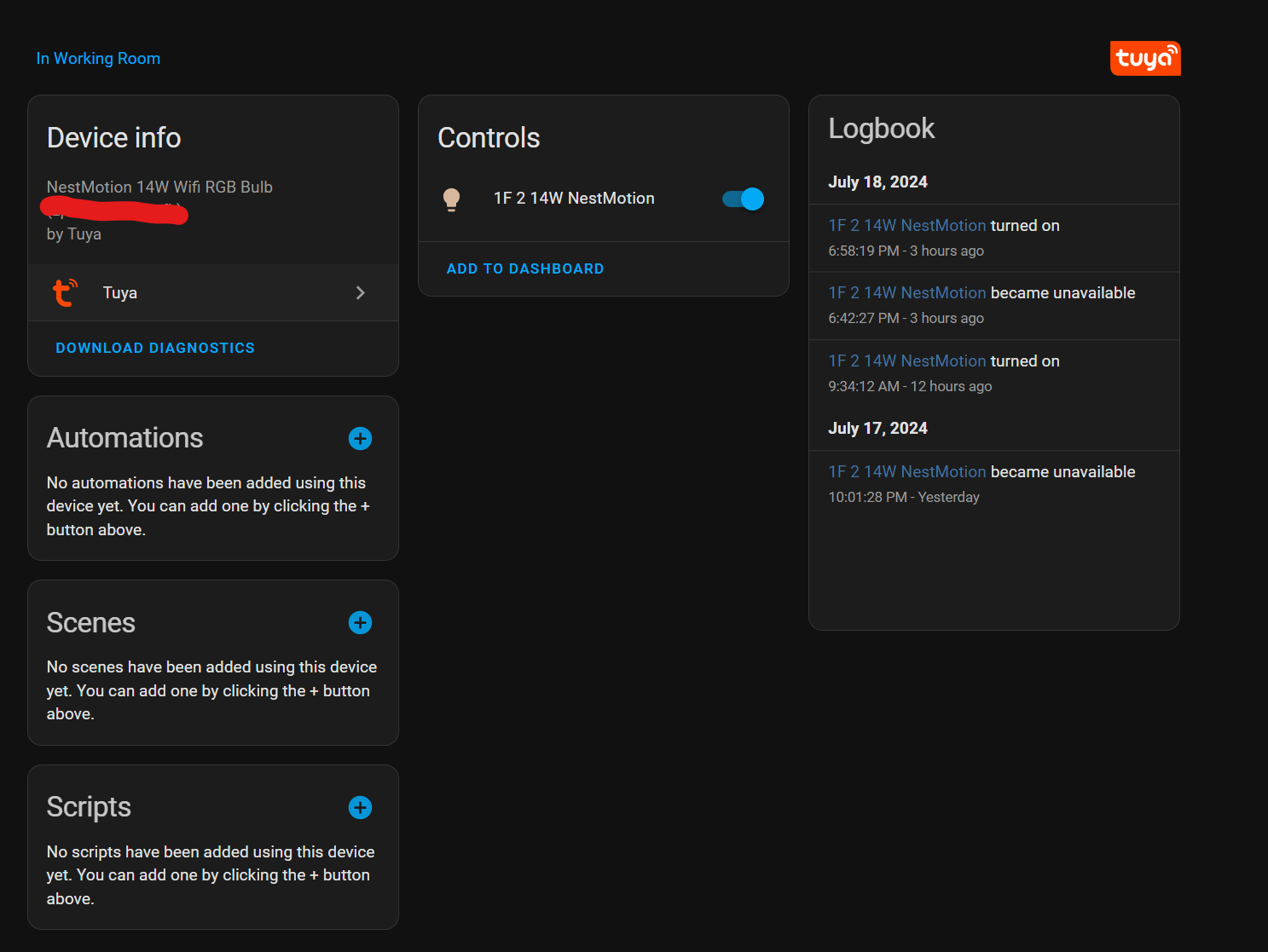1268x952 pixels.
Task: Click the Tuya logo at top right
Action: point(1145,58)
